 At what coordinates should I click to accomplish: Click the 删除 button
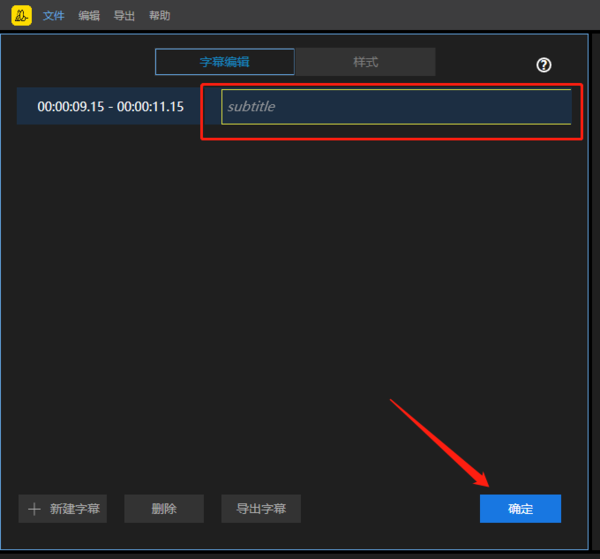click(x=164, y=508)
